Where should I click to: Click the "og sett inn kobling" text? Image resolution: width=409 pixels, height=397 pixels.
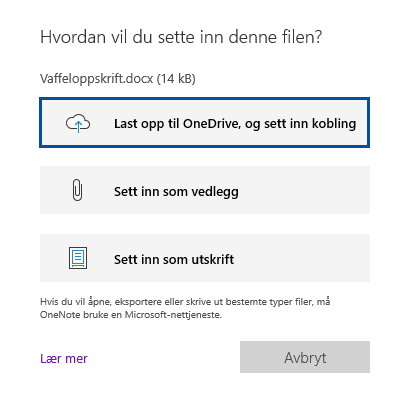coord(300,124)
